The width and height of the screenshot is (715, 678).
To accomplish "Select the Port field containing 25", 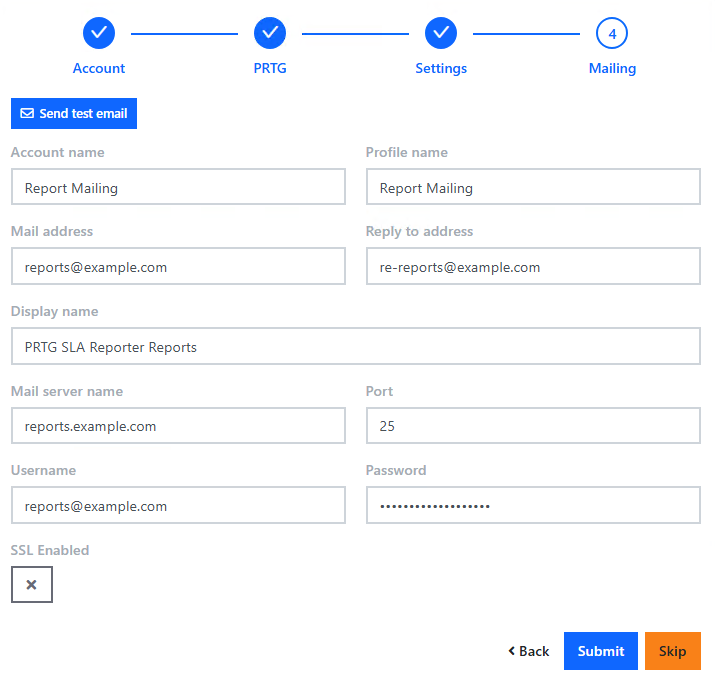I will 533,426.
